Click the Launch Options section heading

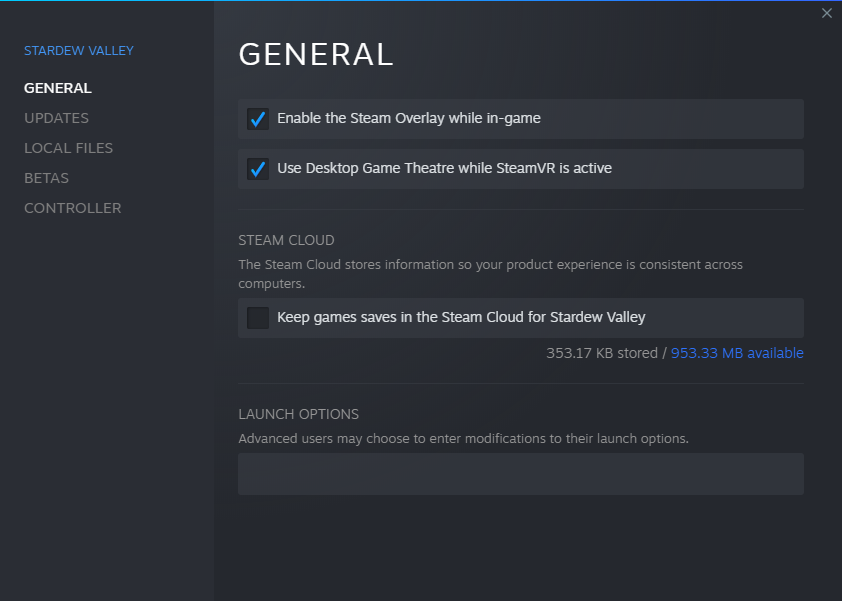pyautogui.click(x=299, y=414)
